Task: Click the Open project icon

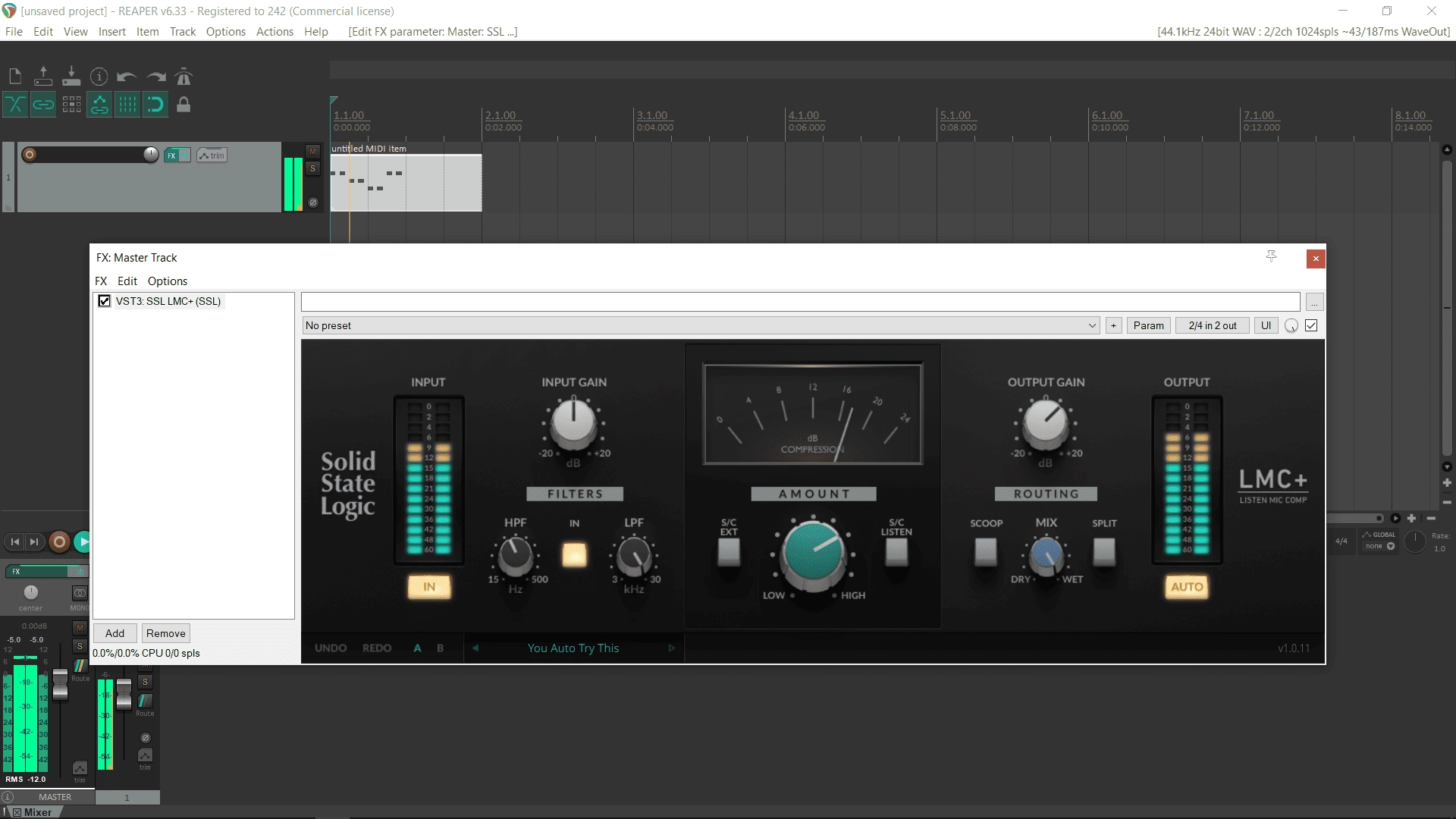Action: point(43,77)
